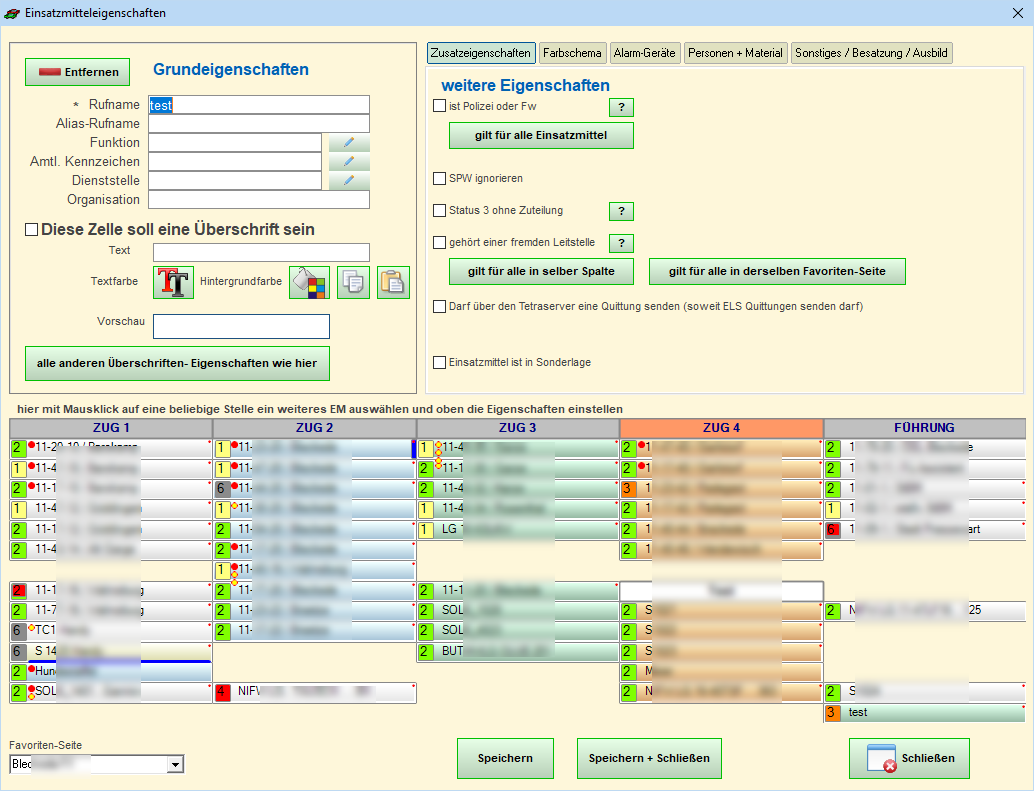Screen dimensions: 1034x791
Task: Click the pencil icon beside Funktion field
Action: pyautogui.click(x=349, y=143)
